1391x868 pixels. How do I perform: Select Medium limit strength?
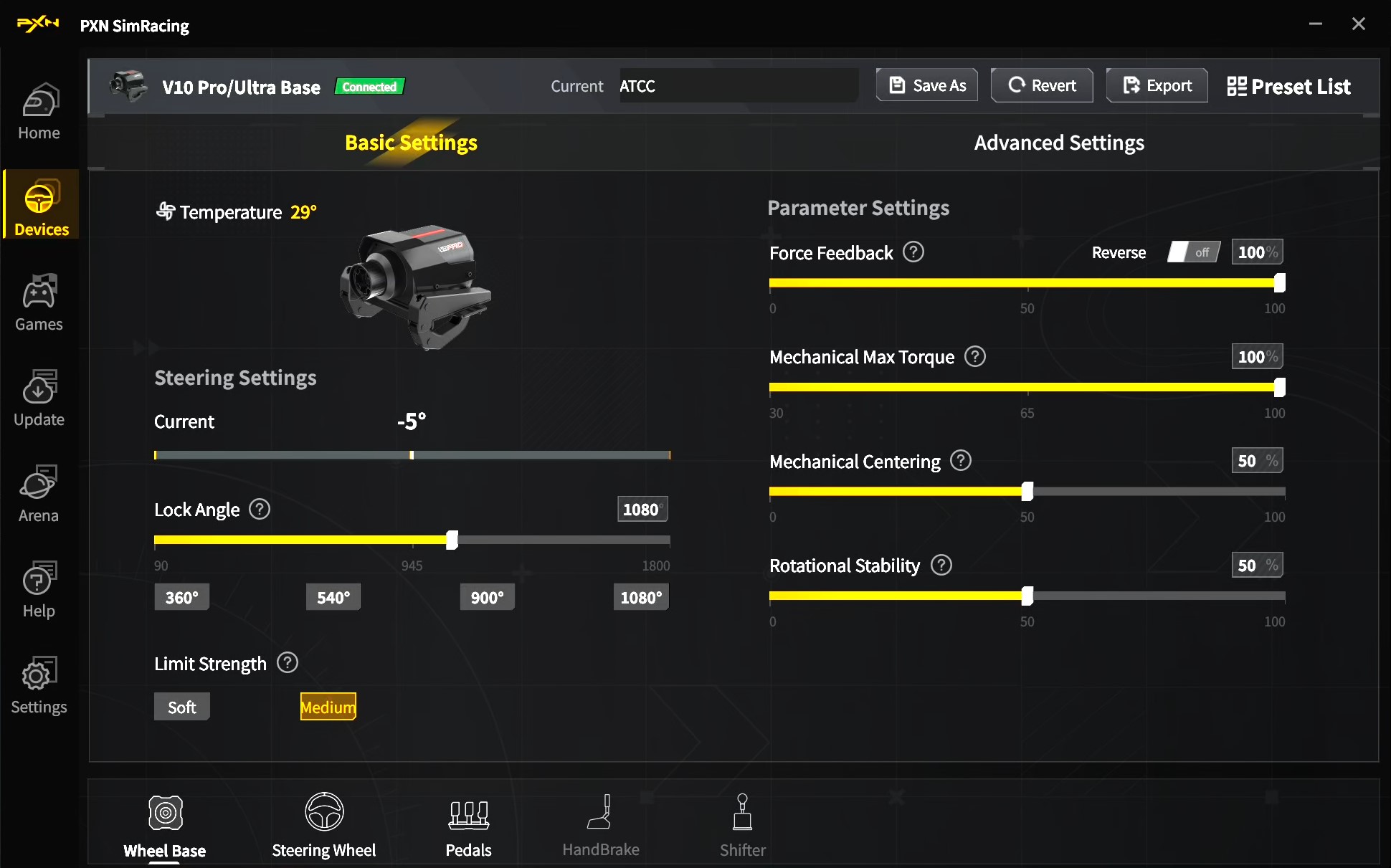328,707
